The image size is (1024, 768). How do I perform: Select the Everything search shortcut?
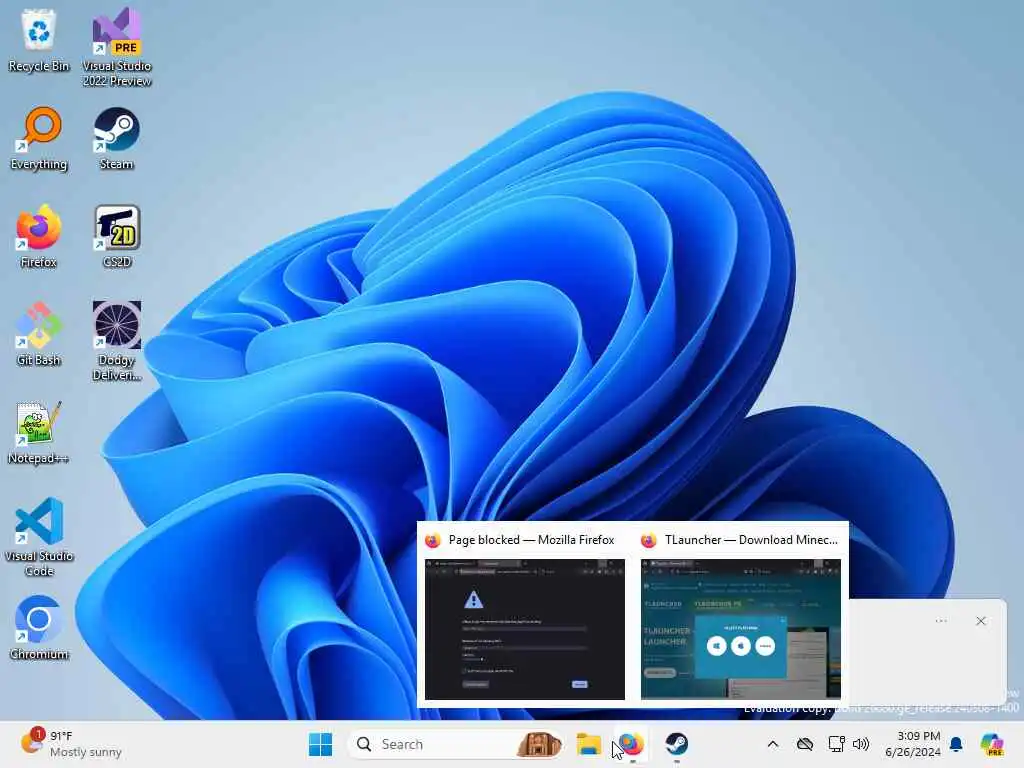pyautogui.click(x=39, y=138)
